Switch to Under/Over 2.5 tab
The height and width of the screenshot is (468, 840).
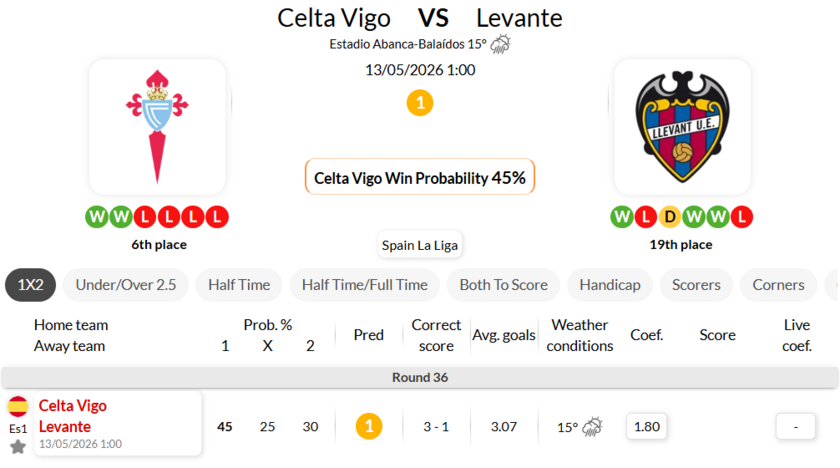coord(126,285)
